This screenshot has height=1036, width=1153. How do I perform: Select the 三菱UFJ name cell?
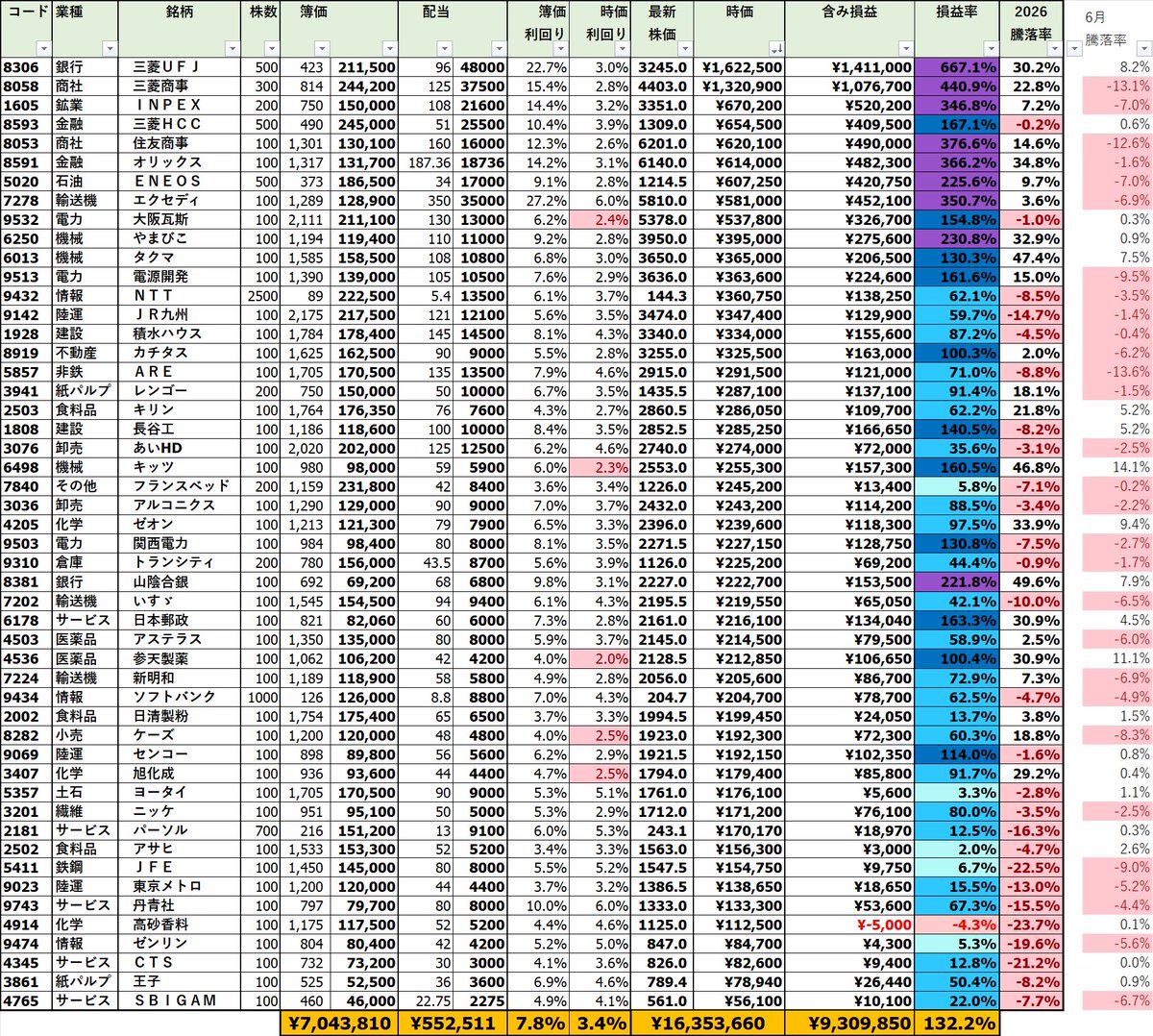pos(179,67)
